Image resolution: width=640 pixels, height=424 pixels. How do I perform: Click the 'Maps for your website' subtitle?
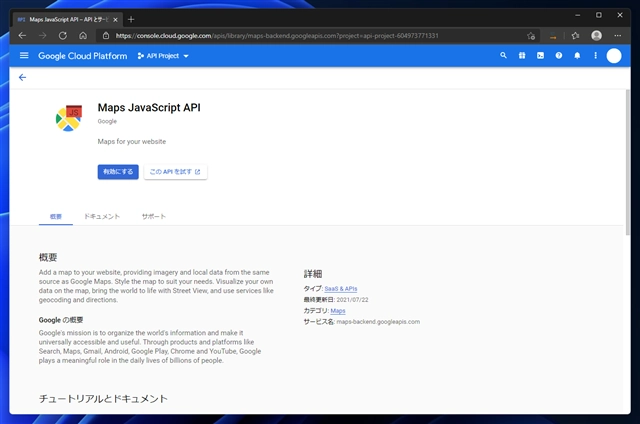point(132,142)
